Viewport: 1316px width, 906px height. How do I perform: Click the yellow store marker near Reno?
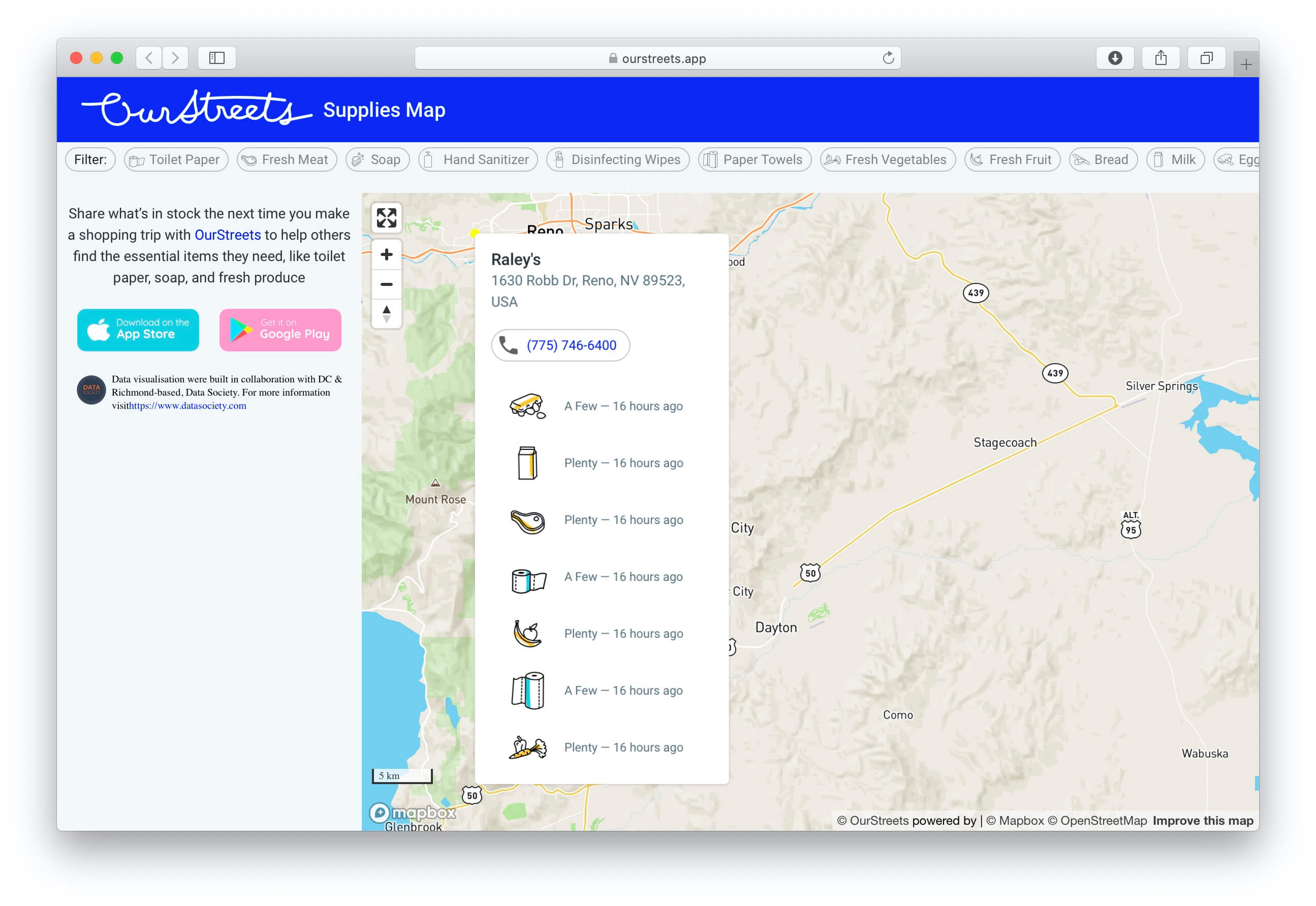(x=474, y=233)
